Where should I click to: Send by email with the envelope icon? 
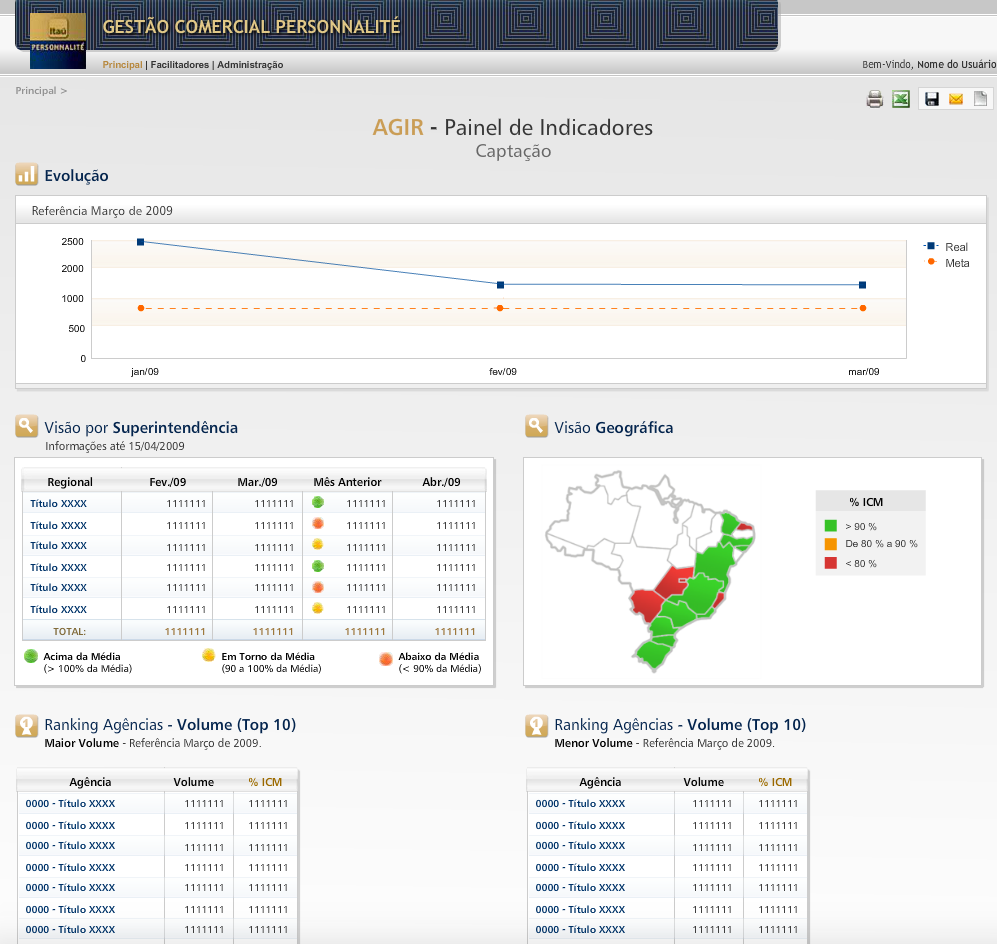pos(956,99)
